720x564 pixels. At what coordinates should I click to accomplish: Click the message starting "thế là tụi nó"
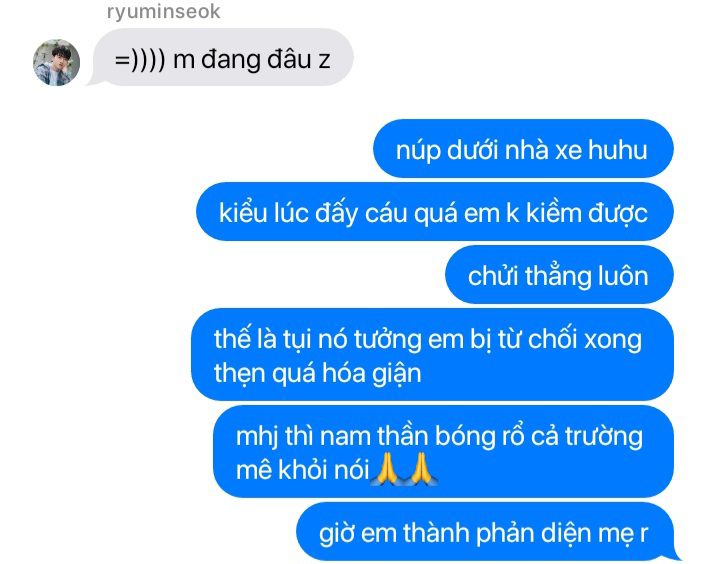pyautogui.click(x=432, y=354)
